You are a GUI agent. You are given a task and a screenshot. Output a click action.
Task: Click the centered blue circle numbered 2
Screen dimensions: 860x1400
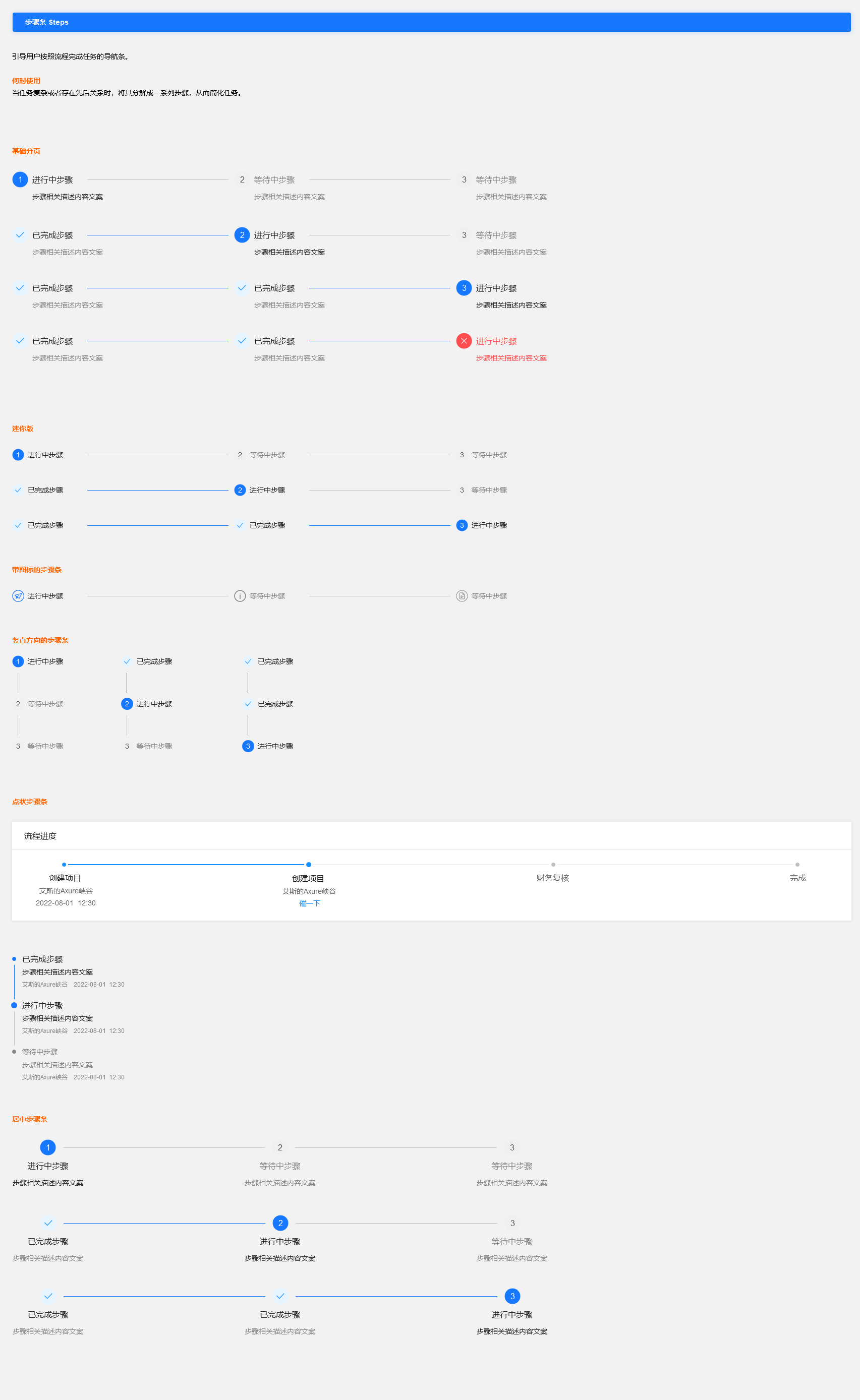(280, 1223)
